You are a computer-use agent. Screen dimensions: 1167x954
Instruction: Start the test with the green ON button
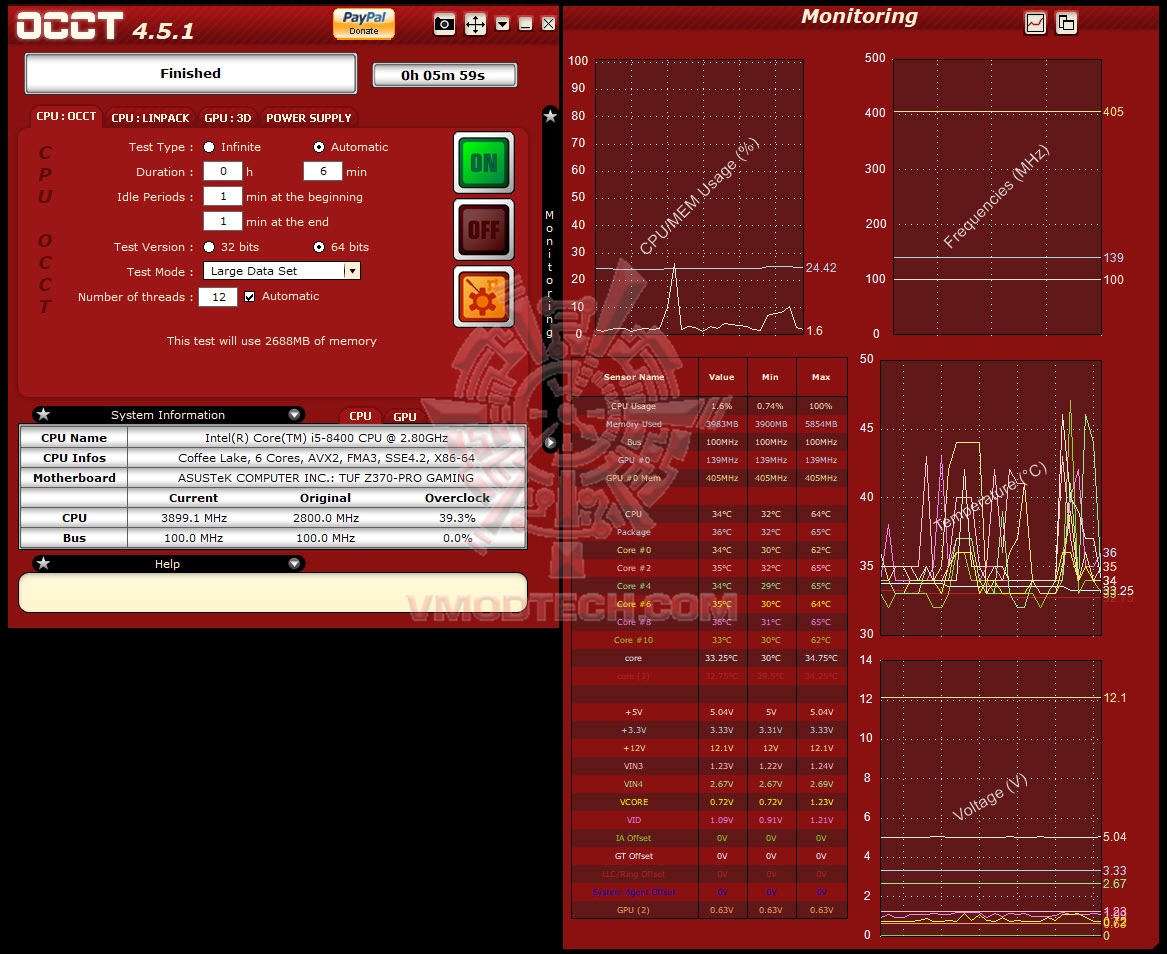pyautogui.click(x=484, y=163)
